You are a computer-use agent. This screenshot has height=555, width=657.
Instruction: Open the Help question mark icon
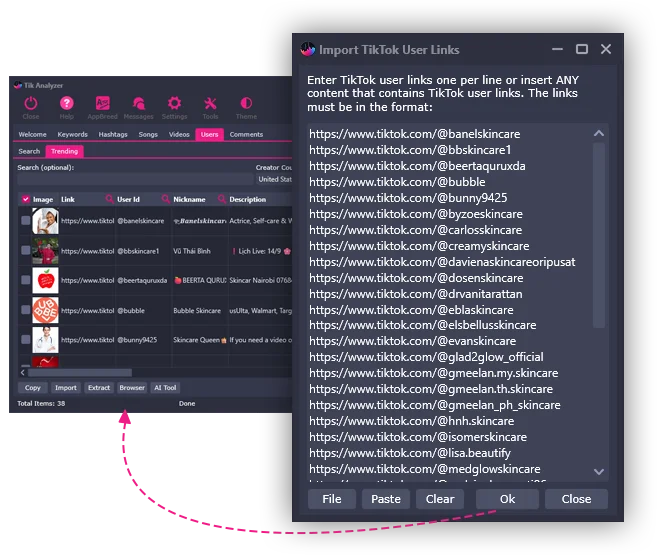click(67, 103)
